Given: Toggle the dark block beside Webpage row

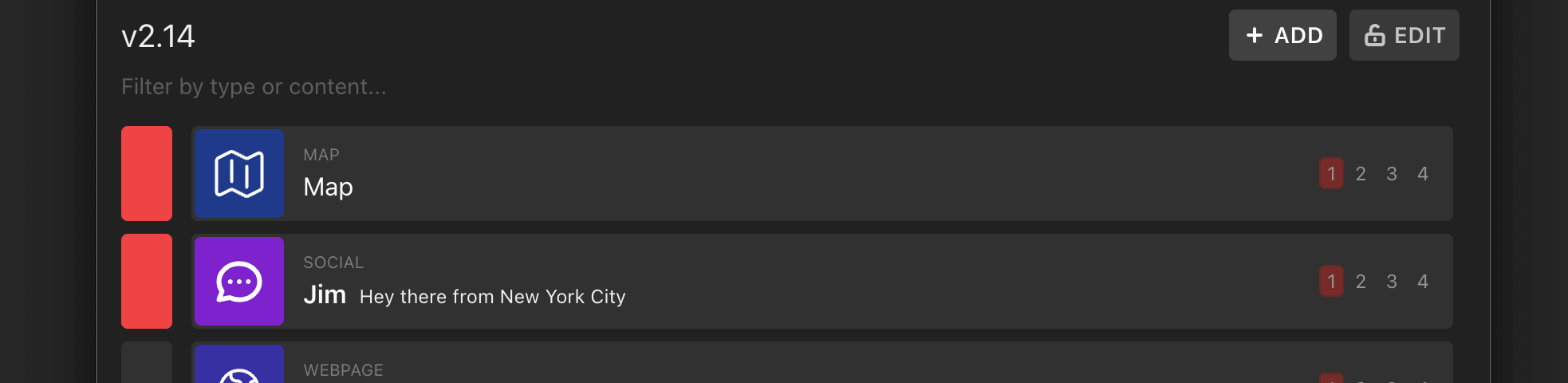Looking at the screenshot, I should click(147, 362).
